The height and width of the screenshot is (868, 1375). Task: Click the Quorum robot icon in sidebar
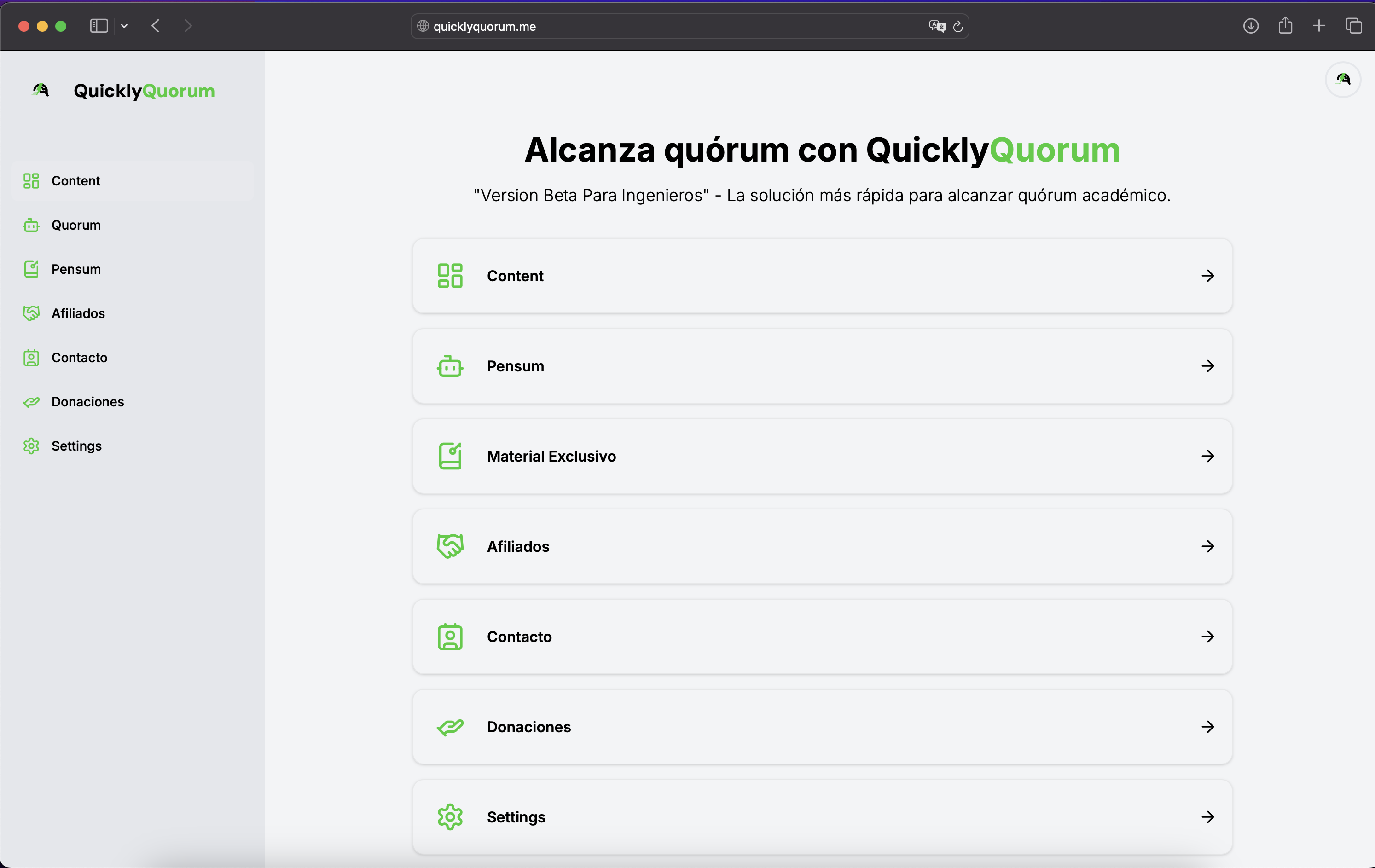[31, 225]
